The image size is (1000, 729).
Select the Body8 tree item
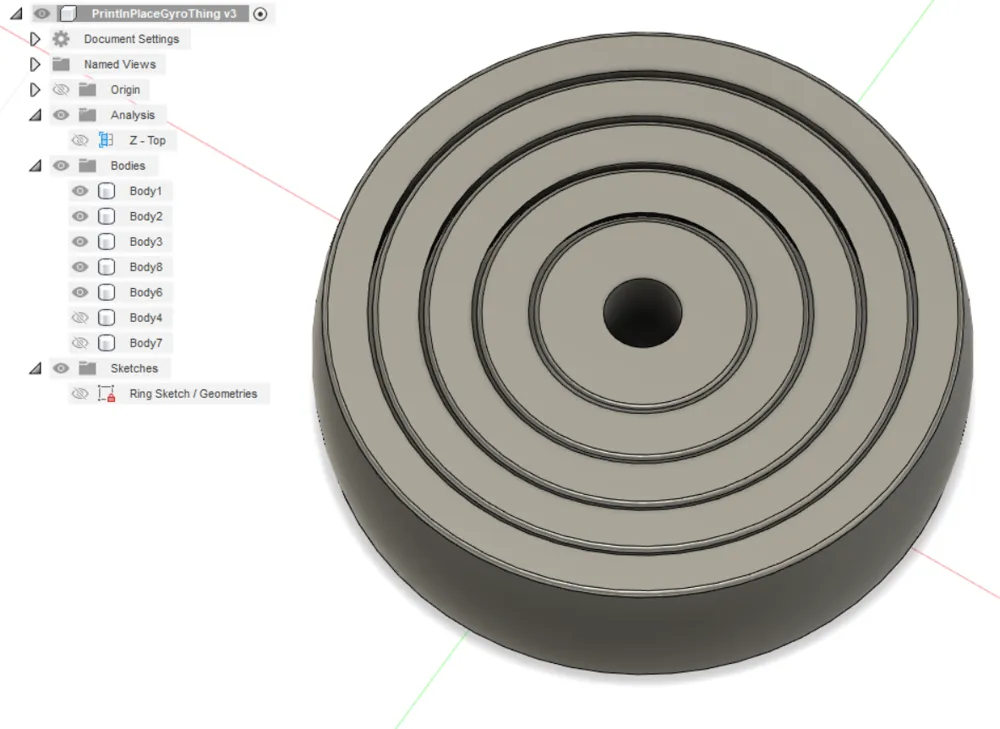pyautogui.click(x=146, y=266)
